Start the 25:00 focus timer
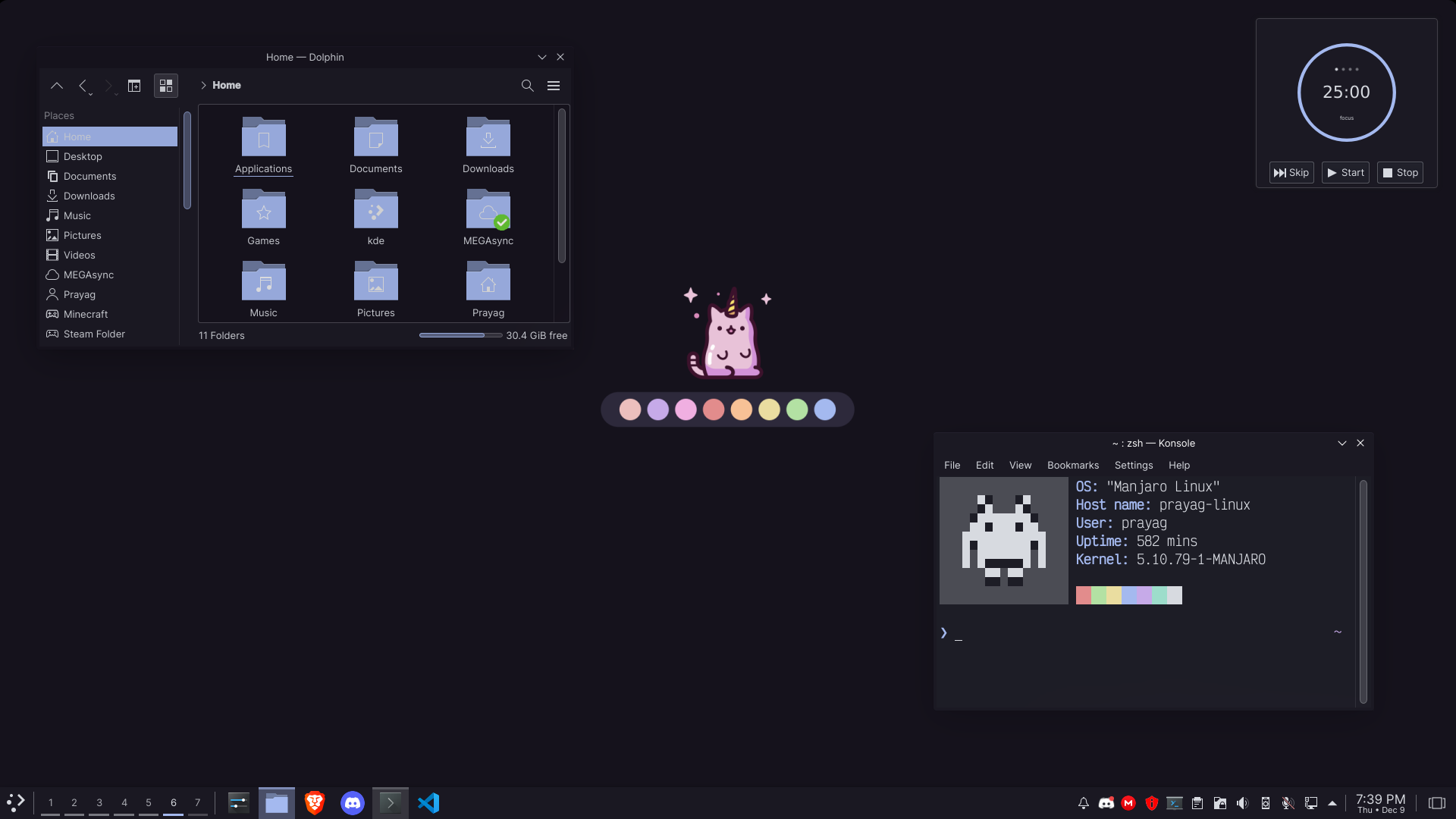This screenshot has width=1456, height=819. [x=1345, y=172]
